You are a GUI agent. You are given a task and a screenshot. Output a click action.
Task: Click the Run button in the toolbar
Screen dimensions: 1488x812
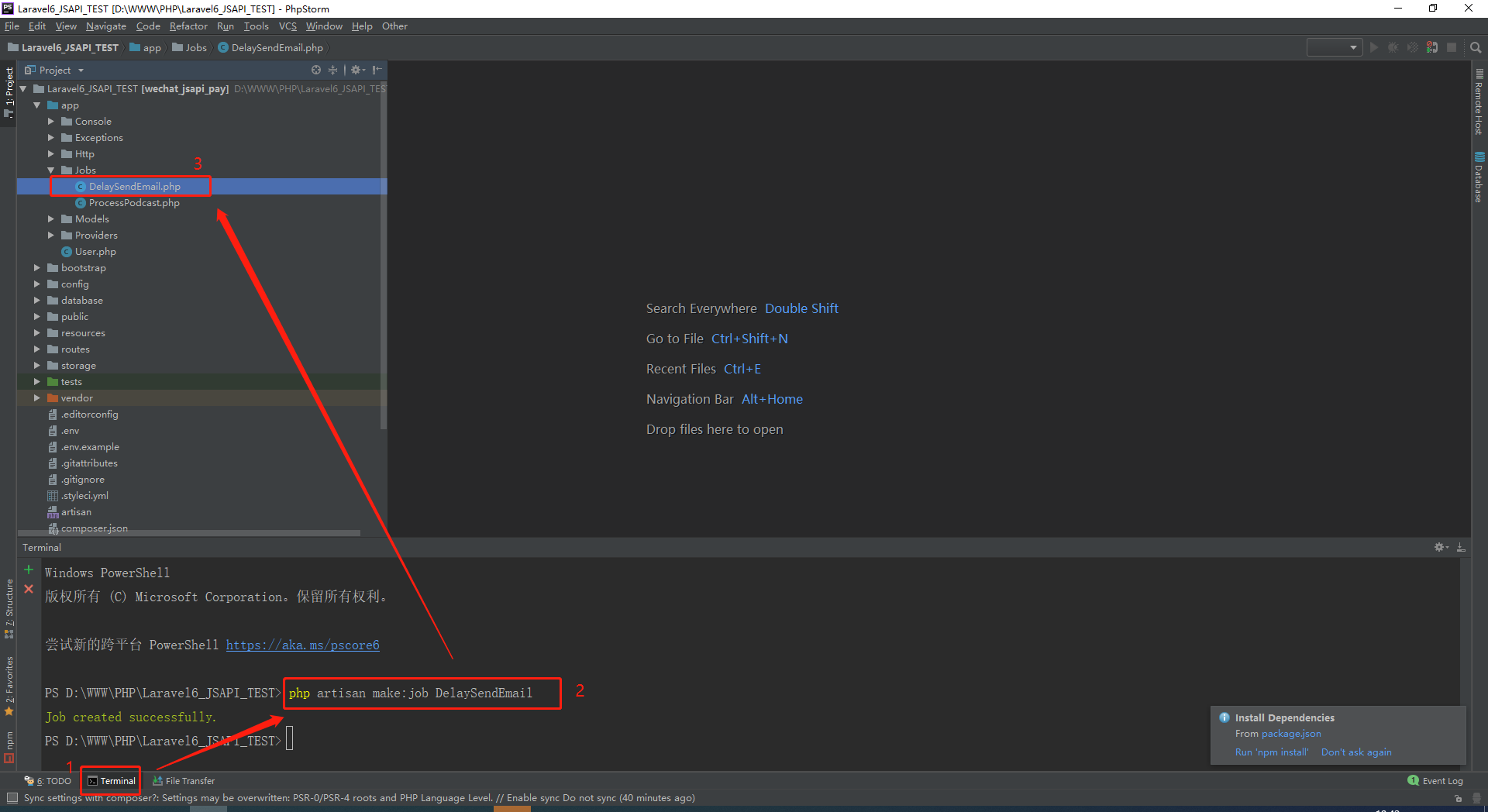(1374, 47)
